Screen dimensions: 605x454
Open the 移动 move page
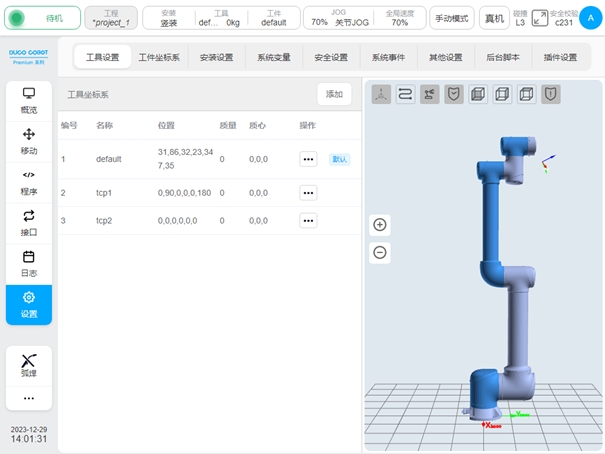coord(28,141)
